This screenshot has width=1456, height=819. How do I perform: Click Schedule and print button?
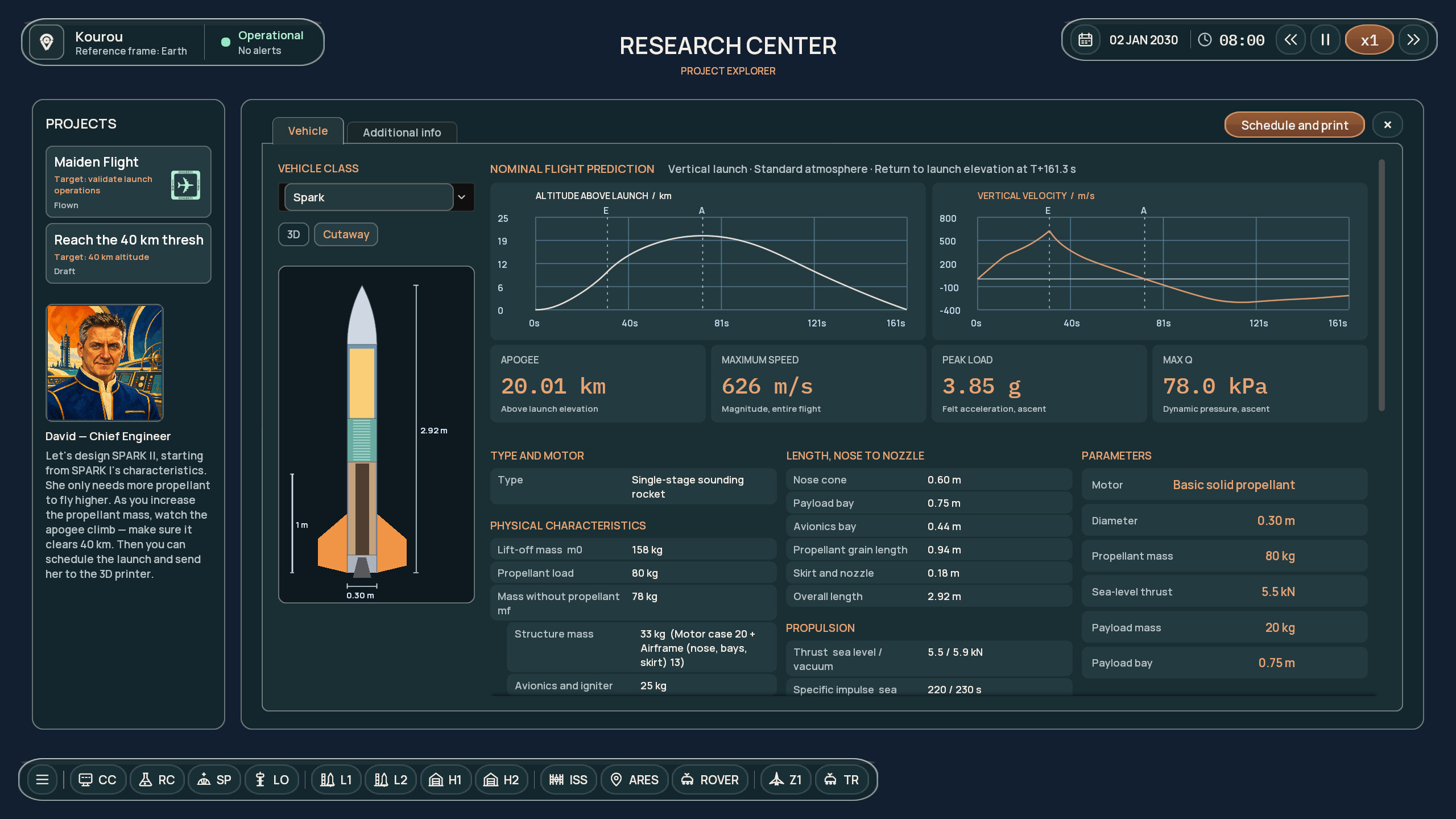[1294, 125]
